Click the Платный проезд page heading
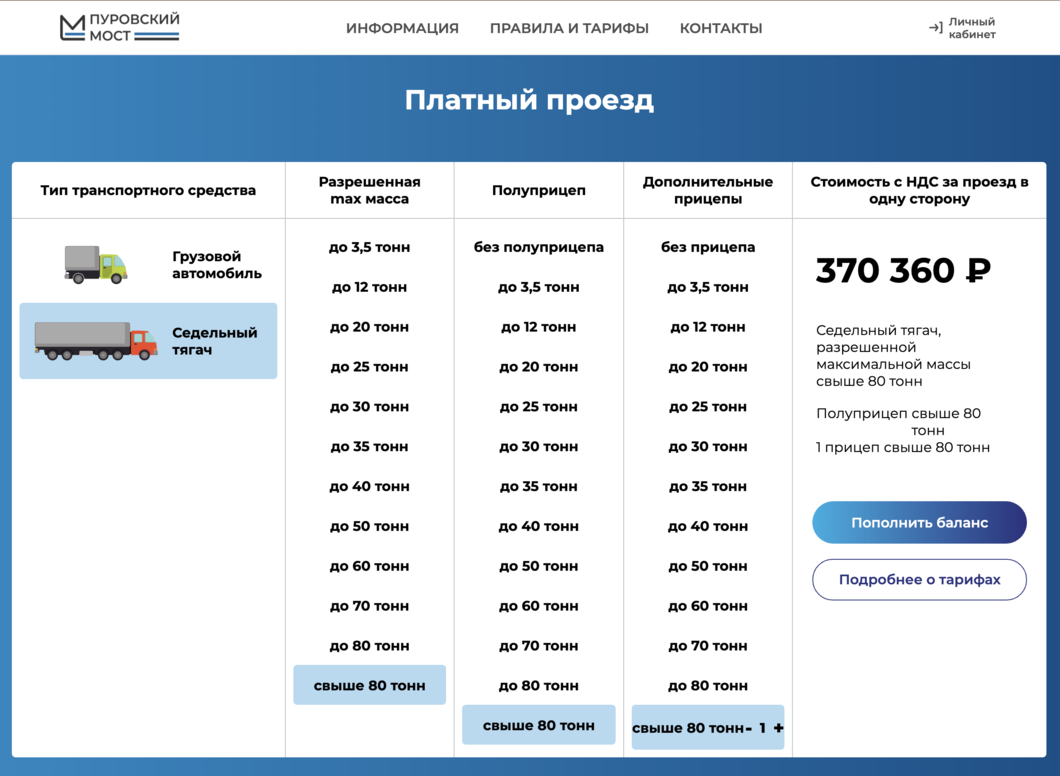This screenshot has width=1060, height=776. [529, 100]
